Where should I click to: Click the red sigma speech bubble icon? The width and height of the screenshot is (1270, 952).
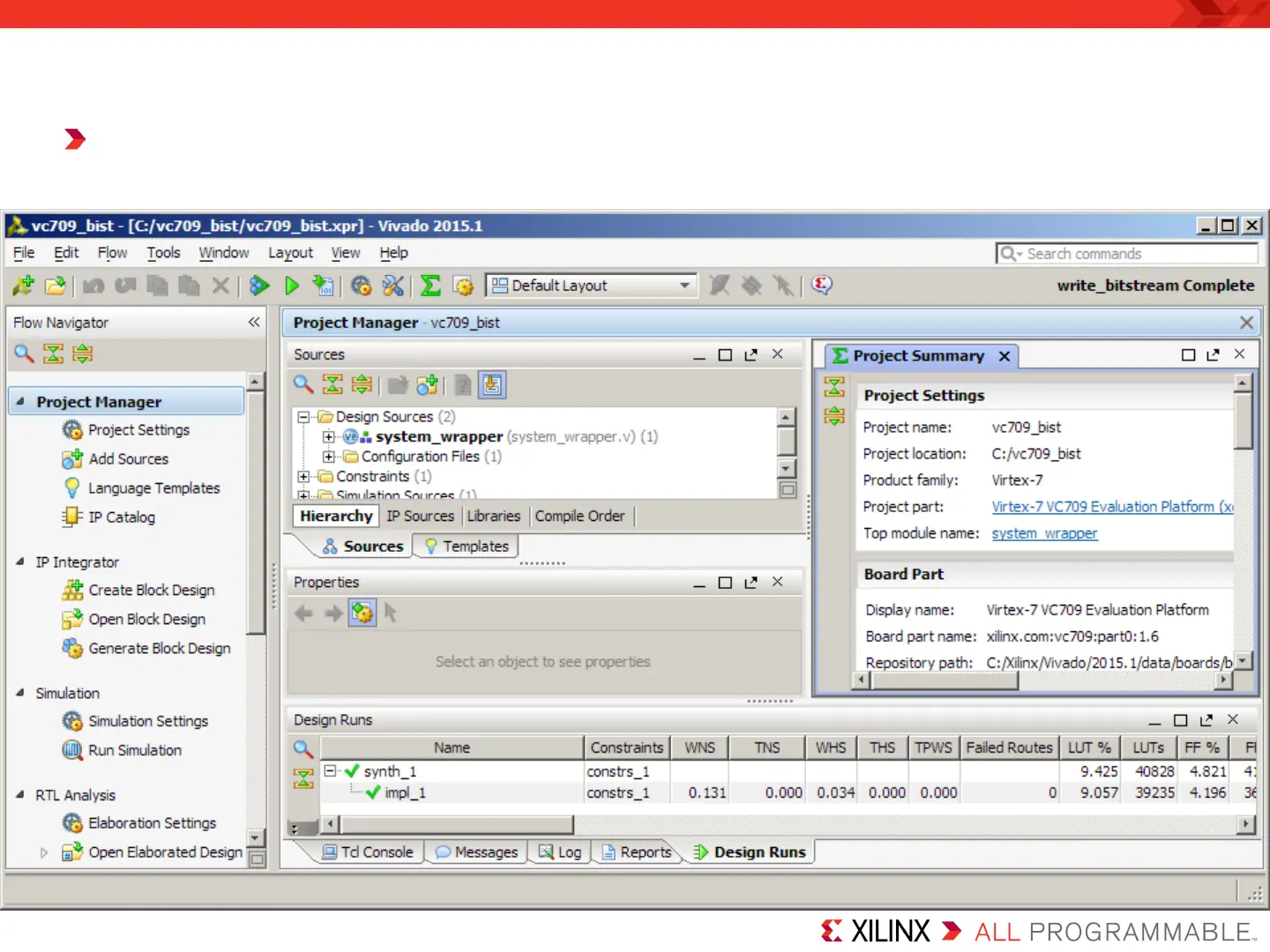point(822,285)
